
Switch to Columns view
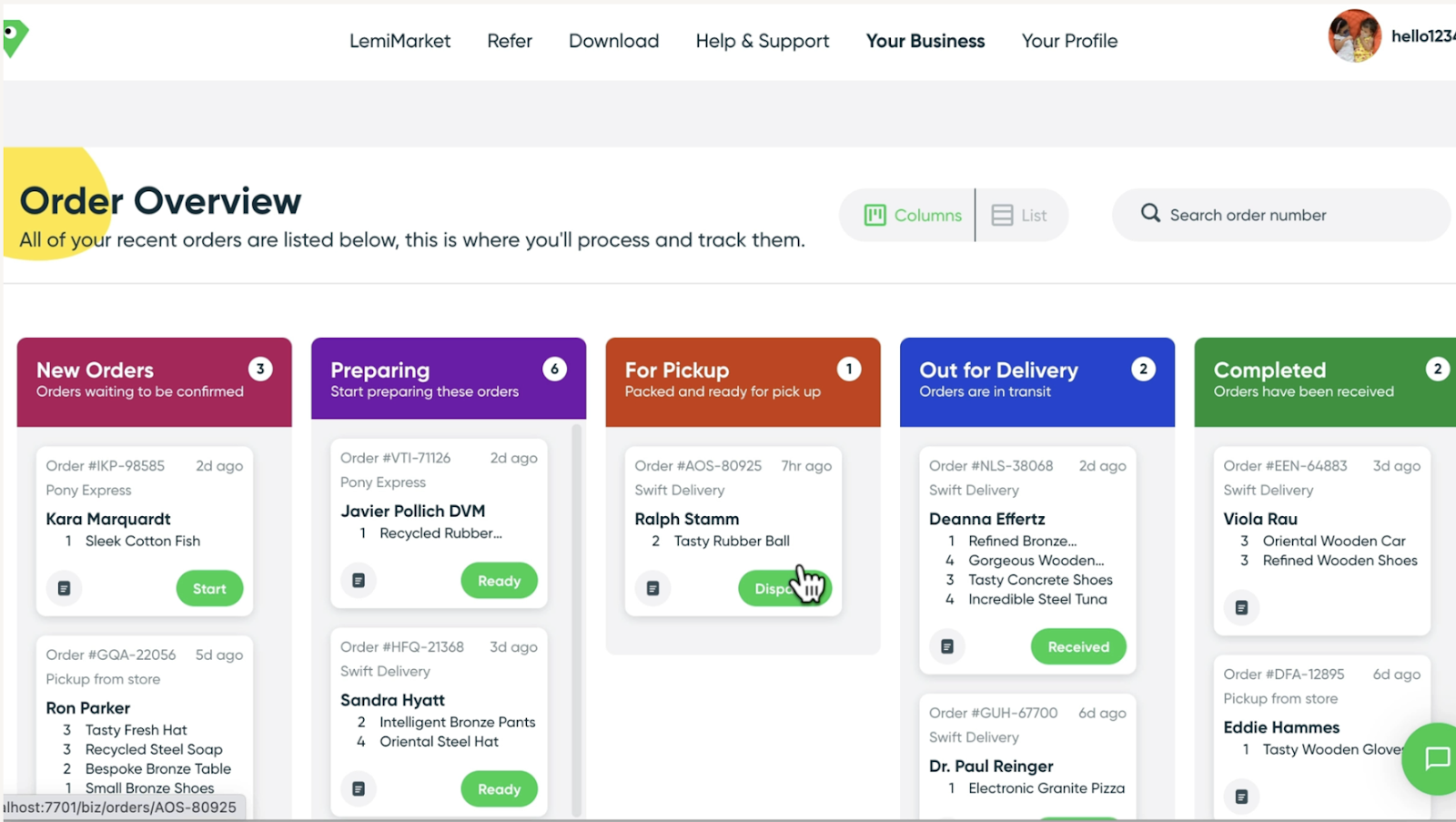[x=912, y=216]
